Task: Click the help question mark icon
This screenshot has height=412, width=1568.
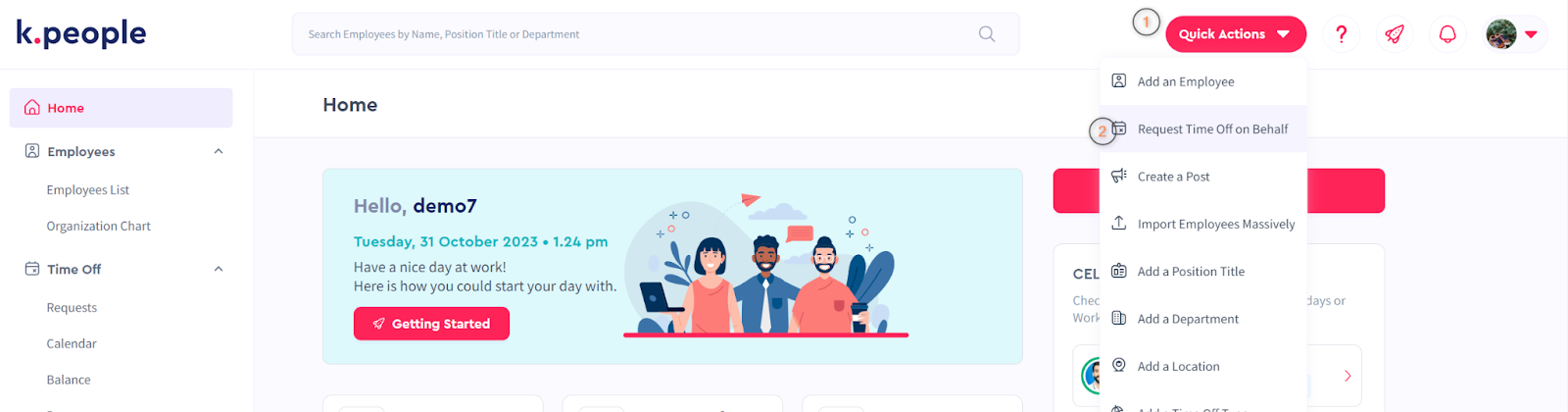Action: pyautogui.click(x=1341, y=34)
